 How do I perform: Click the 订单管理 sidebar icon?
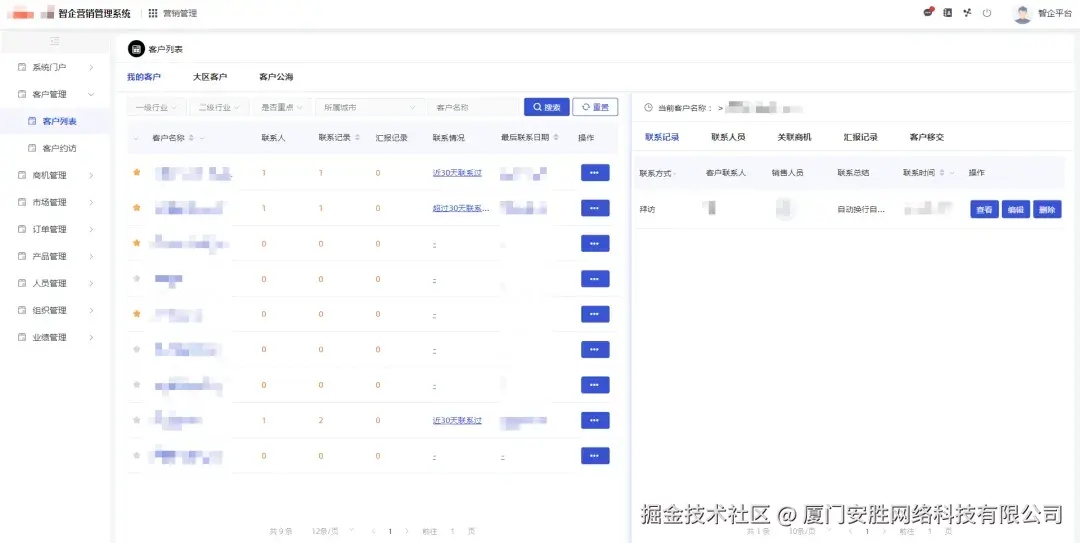coord(21,229)
